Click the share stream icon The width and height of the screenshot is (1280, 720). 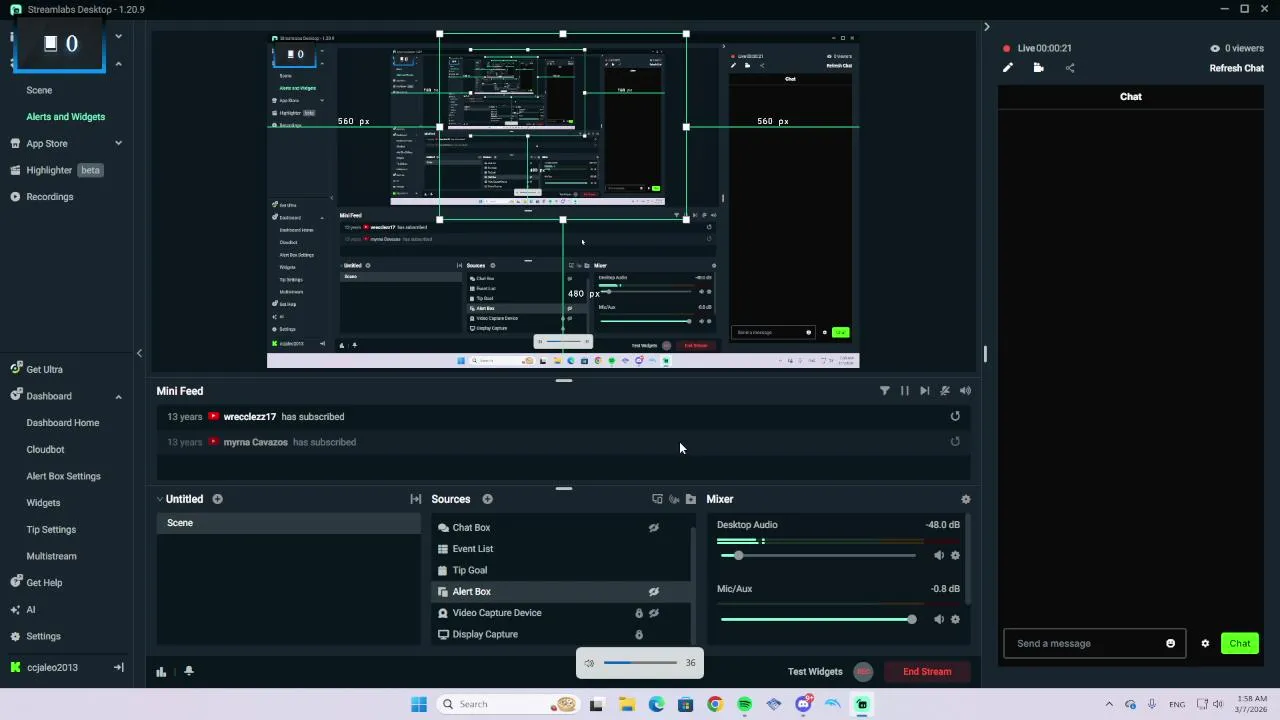pyautogui.click(x=1070, y=68)
